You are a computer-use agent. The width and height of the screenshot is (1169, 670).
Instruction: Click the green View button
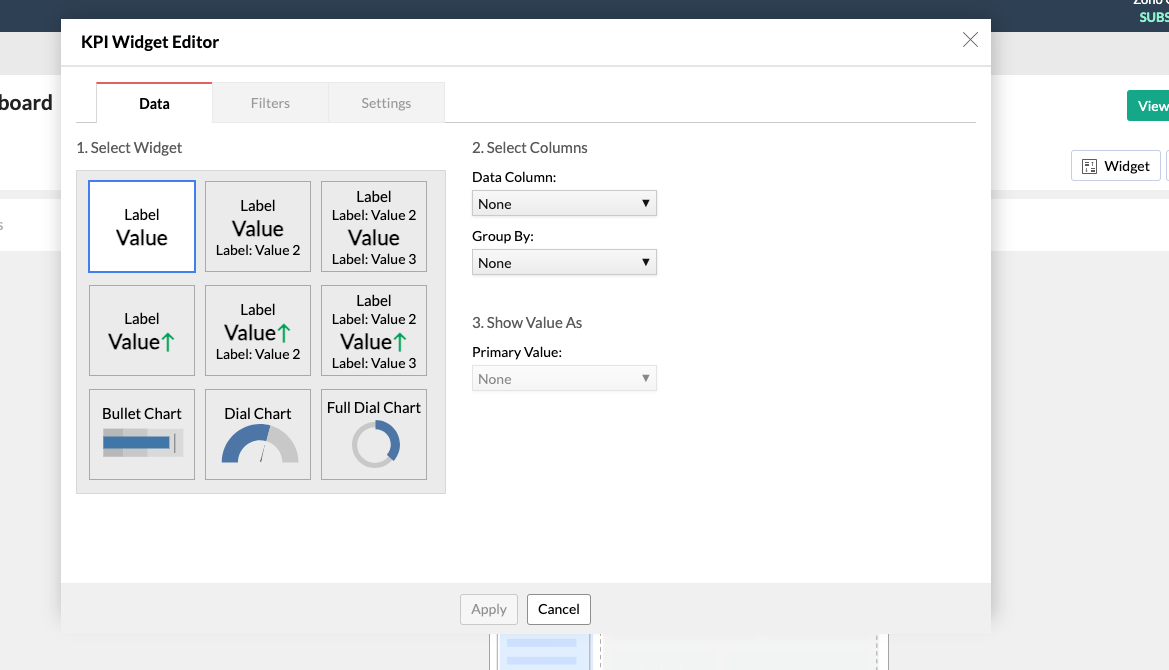[1150, 106]
